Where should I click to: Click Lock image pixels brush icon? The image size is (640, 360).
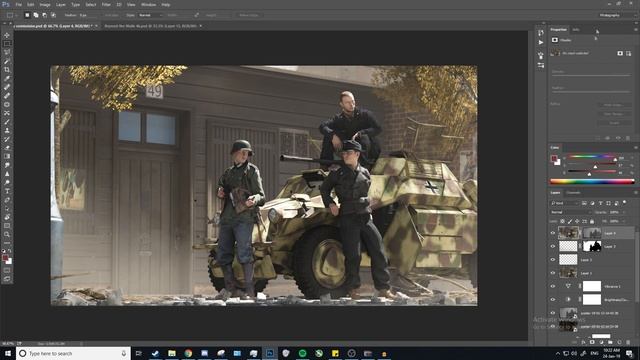click(x=570, y=221)
